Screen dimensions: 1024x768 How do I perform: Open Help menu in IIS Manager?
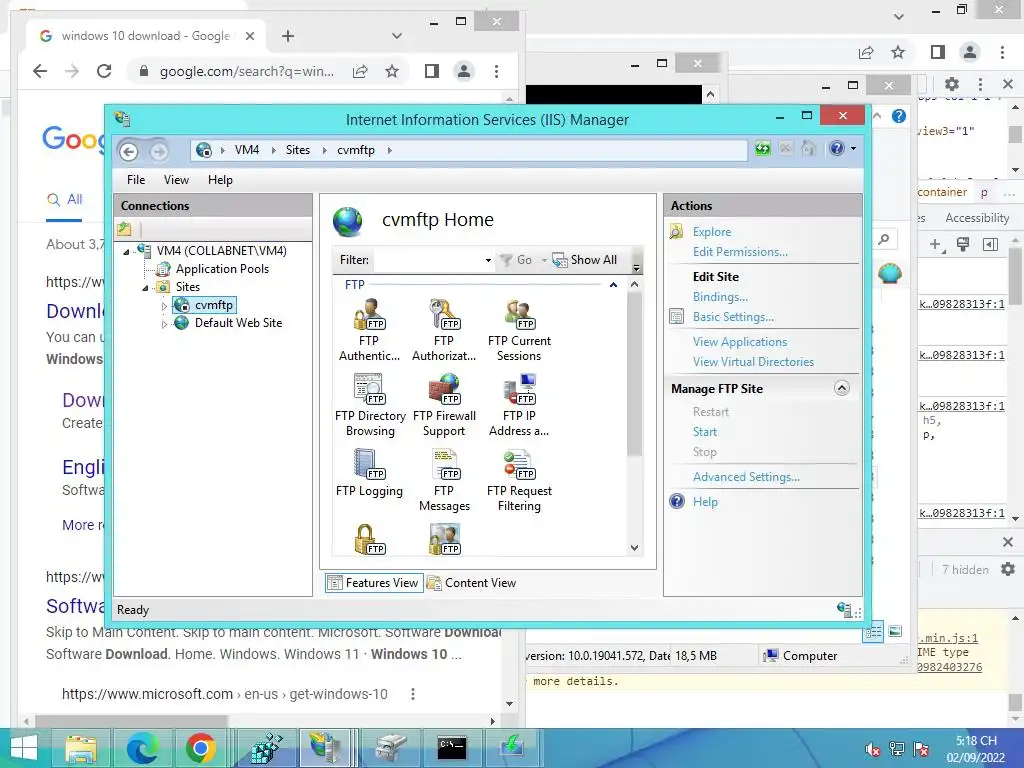point(220,180)
